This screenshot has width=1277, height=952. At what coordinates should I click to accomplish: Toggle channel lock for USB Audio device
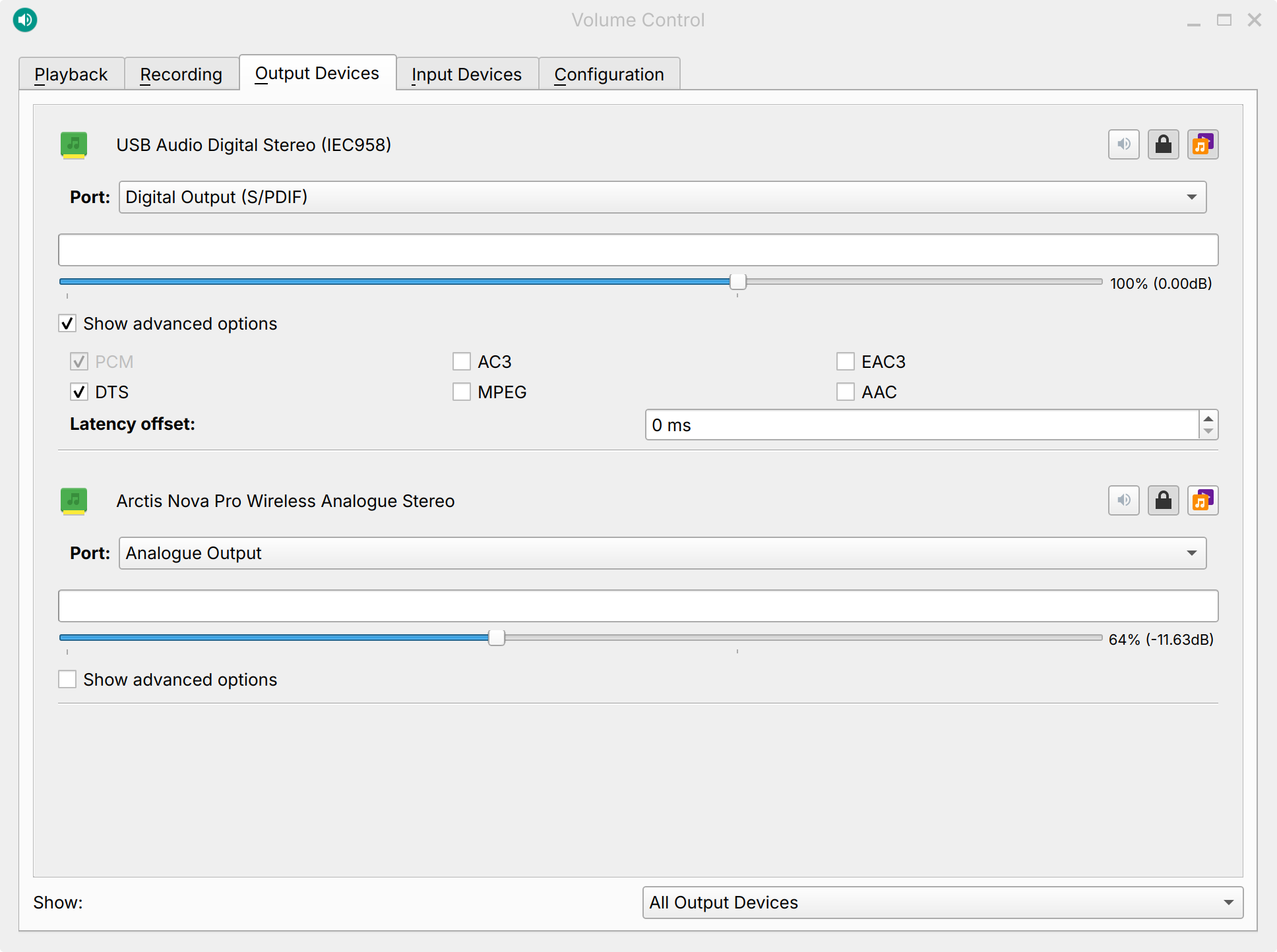(1164, 144)
